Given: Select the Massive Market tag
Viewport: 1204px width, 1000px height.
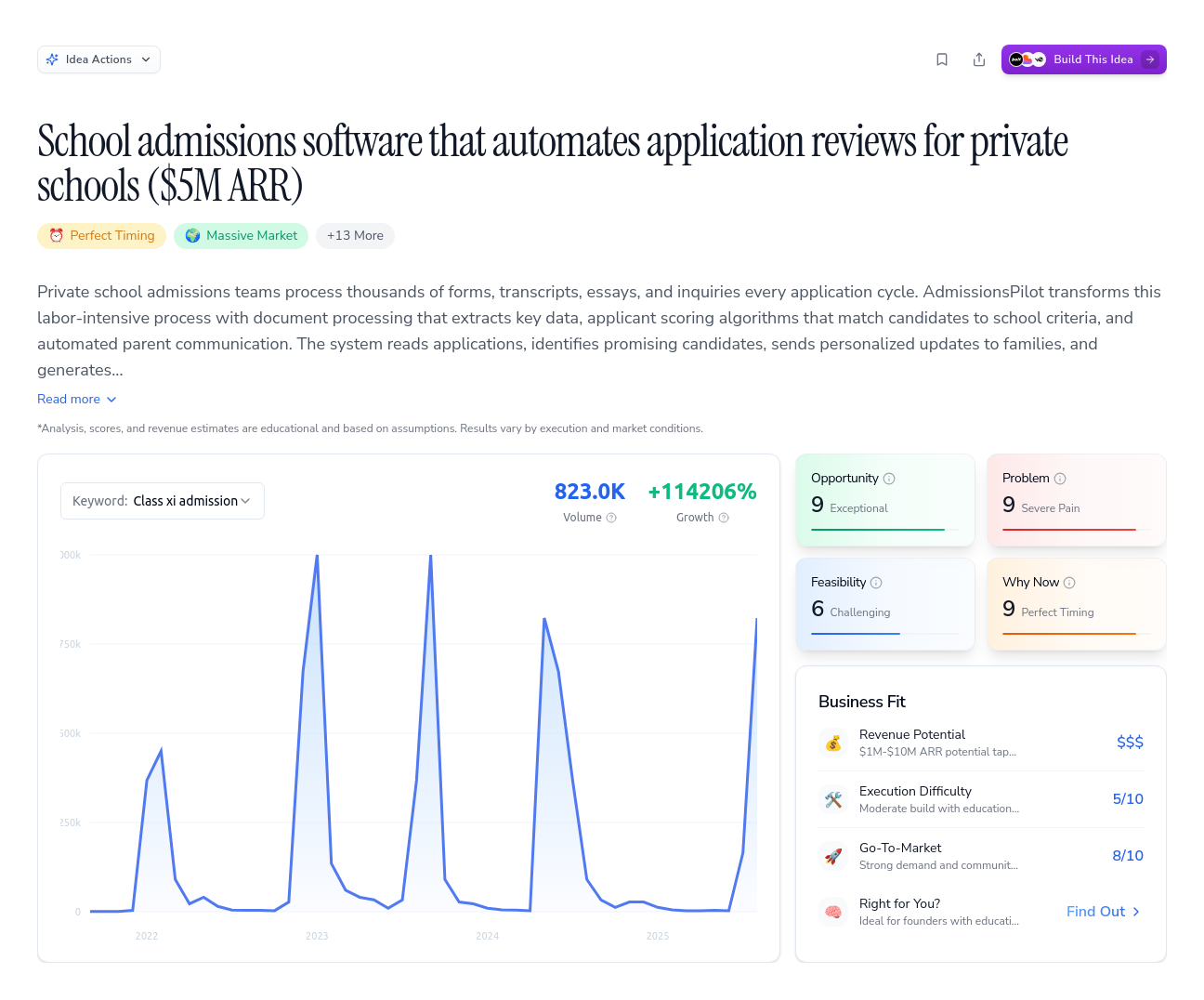Looking at the screenshot, I should point(241,236).
